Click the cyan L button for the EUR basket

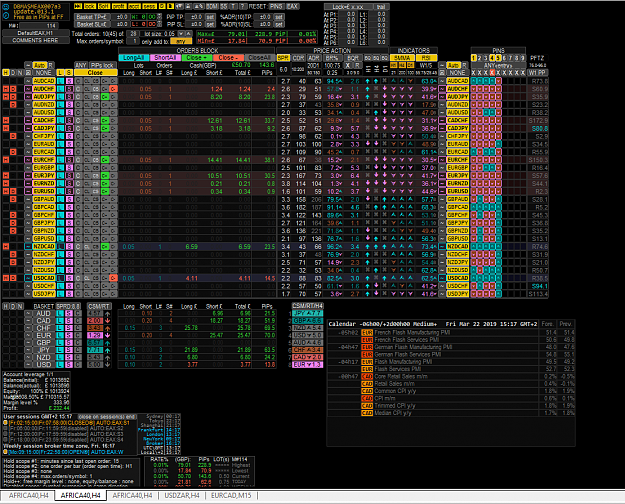pyautogui.click(x=59, y=335)
